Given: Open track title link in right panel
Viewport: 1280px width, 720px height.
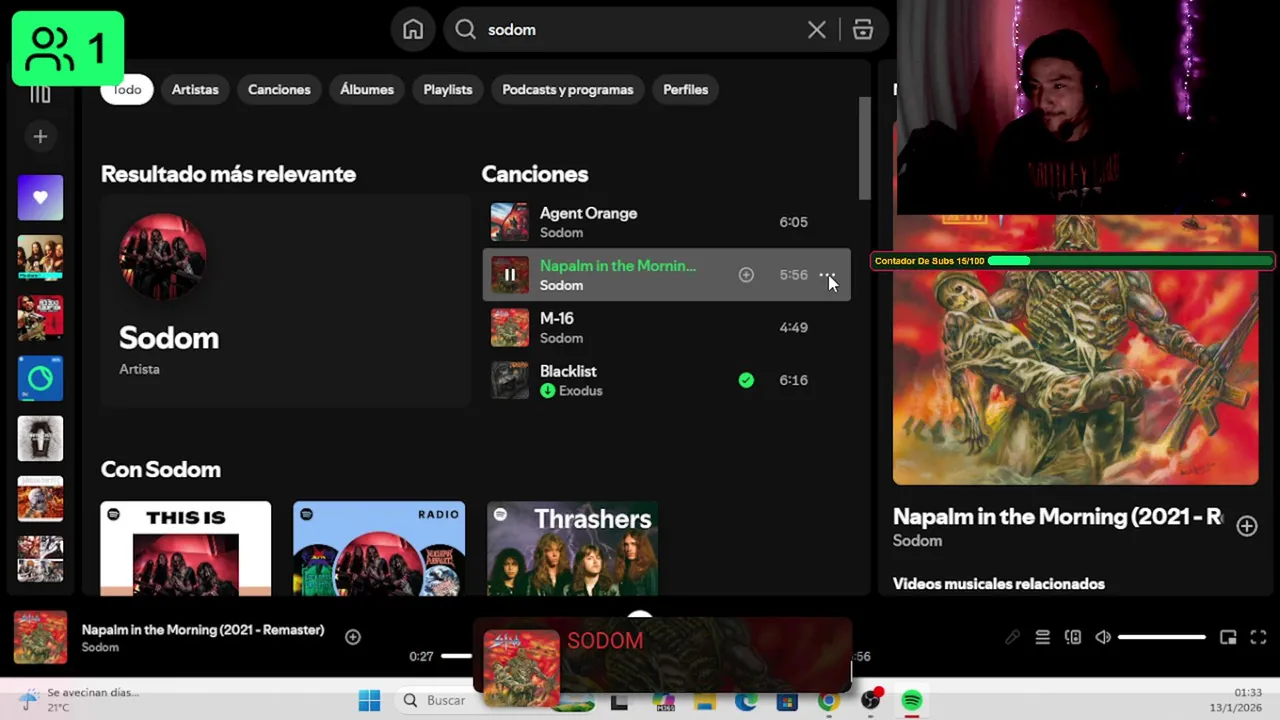Looking at the screenshot, I should pyautogui.click(x=1057, y=517).
